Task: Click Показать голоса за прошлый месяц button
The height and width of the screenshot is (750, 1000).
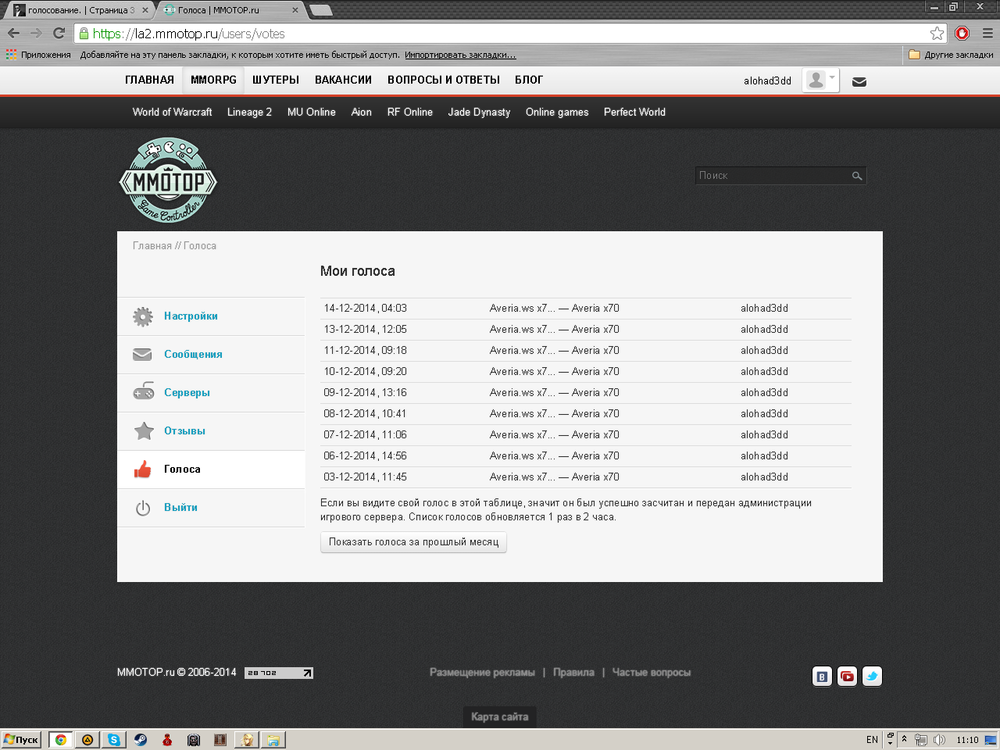Action: [413, 542]
